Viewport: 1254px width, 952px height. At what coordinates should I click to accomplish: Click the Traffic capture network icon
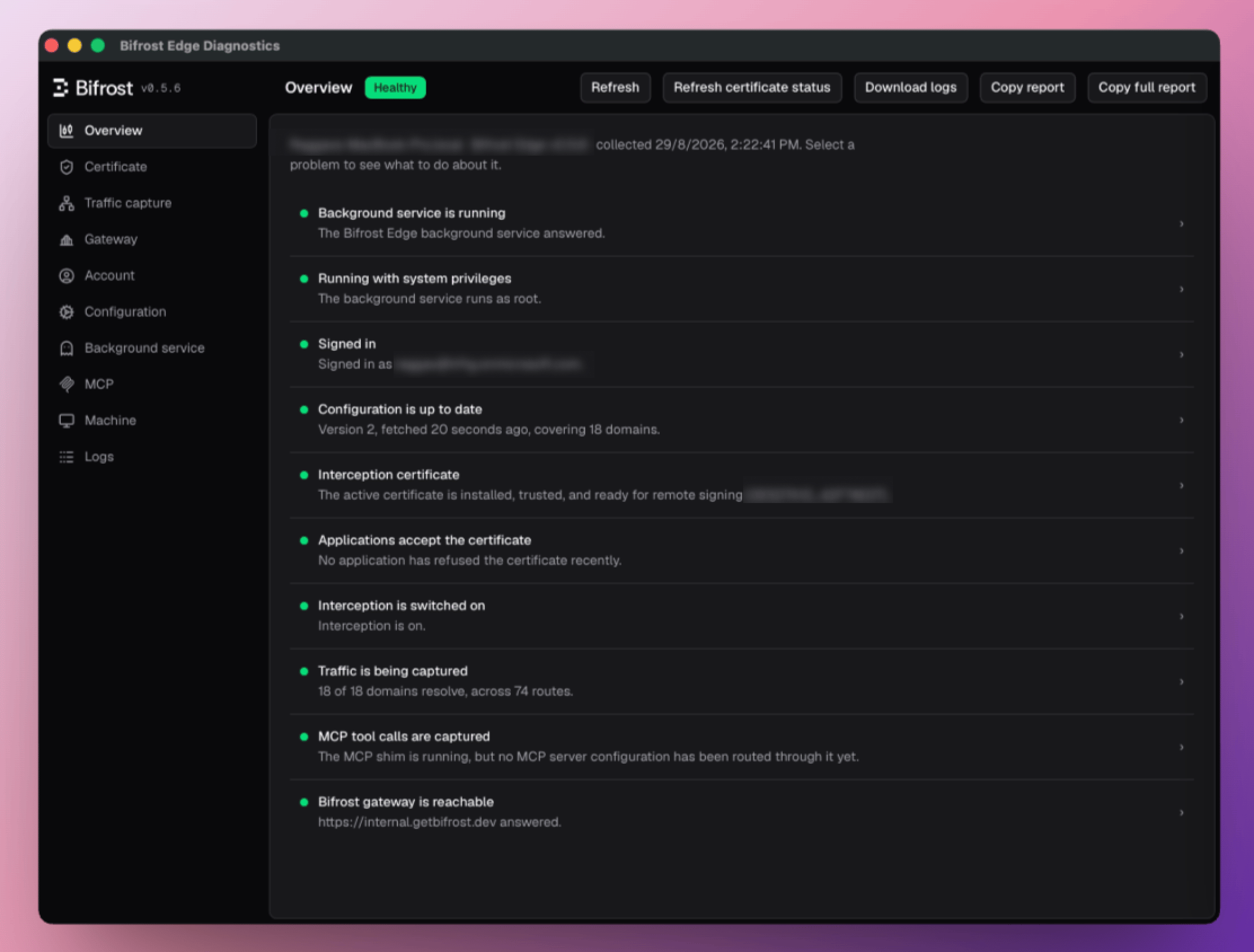[x=67, y=204]
